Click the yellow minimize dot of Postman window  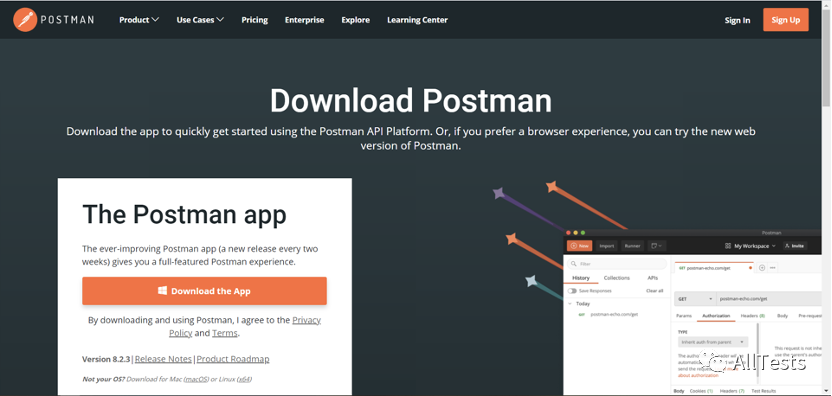(575, 233)
